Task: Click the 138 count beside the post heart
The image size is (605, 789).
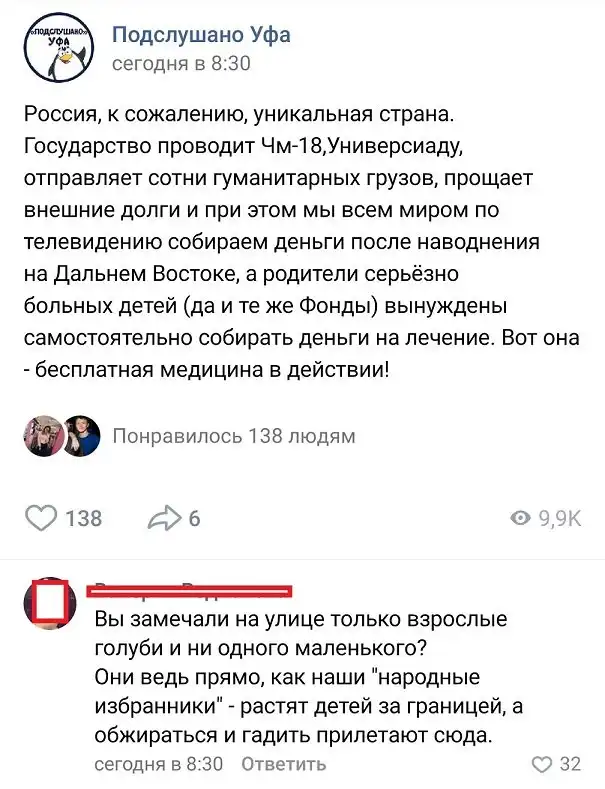Action: pyautogui.click(x=84, y=518)
